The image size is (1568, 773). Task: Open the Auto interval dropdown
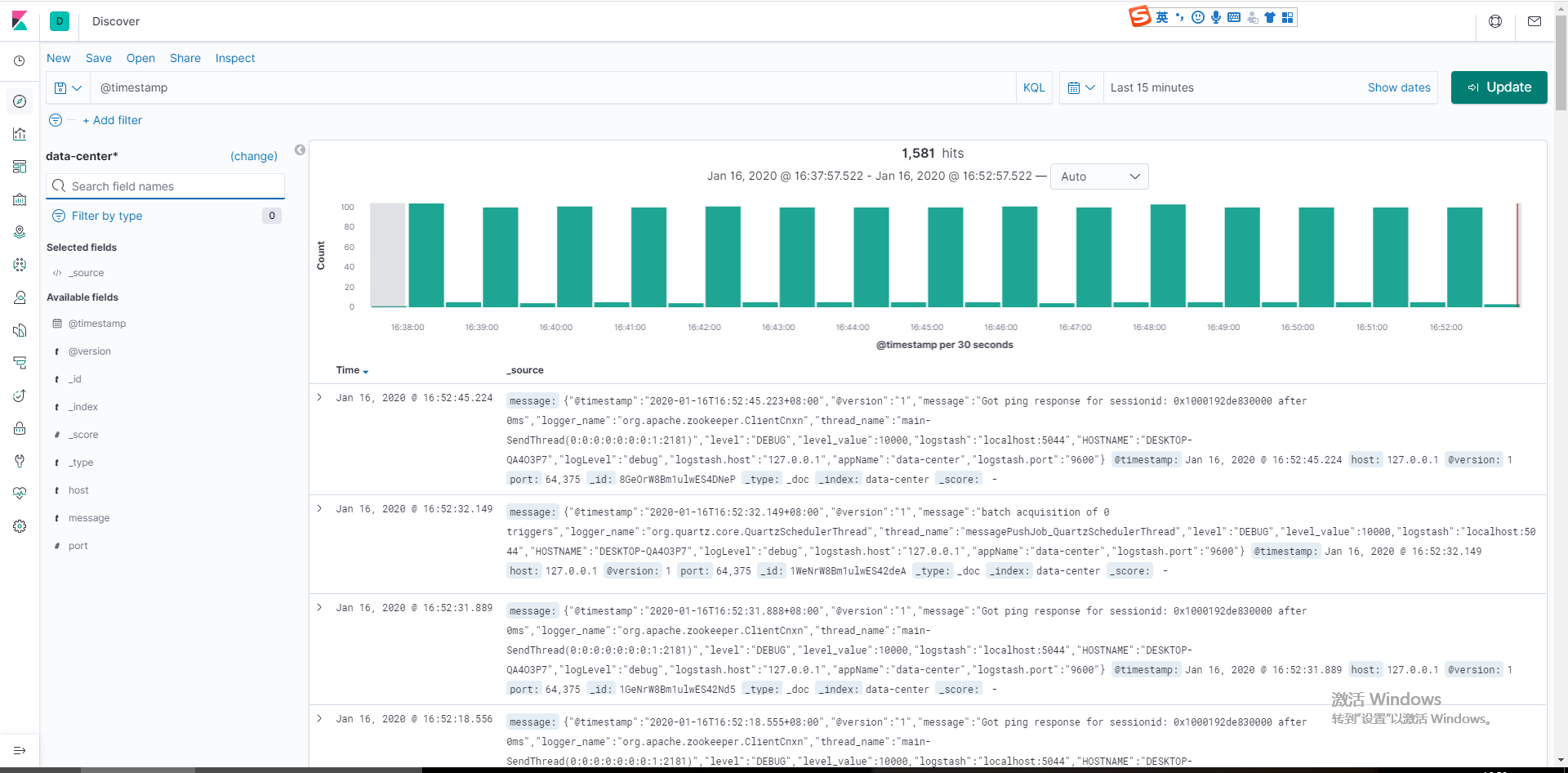1099,176
